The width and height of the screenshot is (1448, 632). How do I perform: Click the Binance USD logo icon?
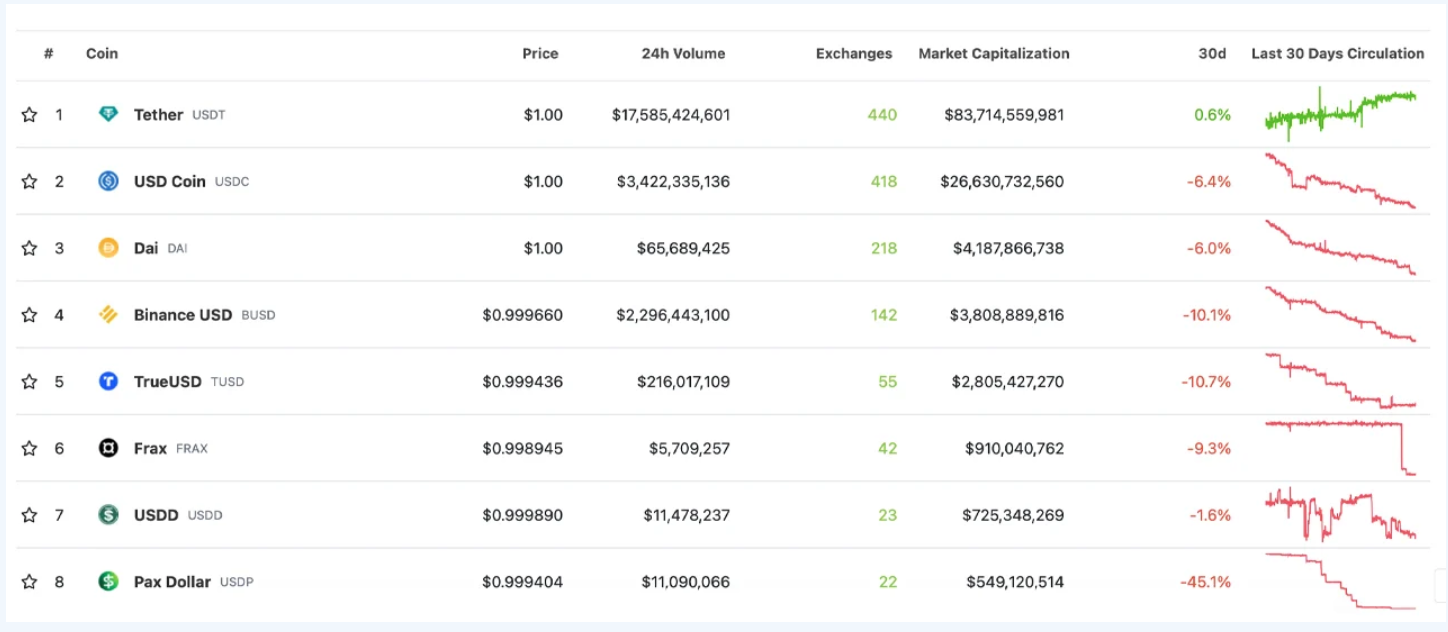pyautogui.click(x=108, y=315)
